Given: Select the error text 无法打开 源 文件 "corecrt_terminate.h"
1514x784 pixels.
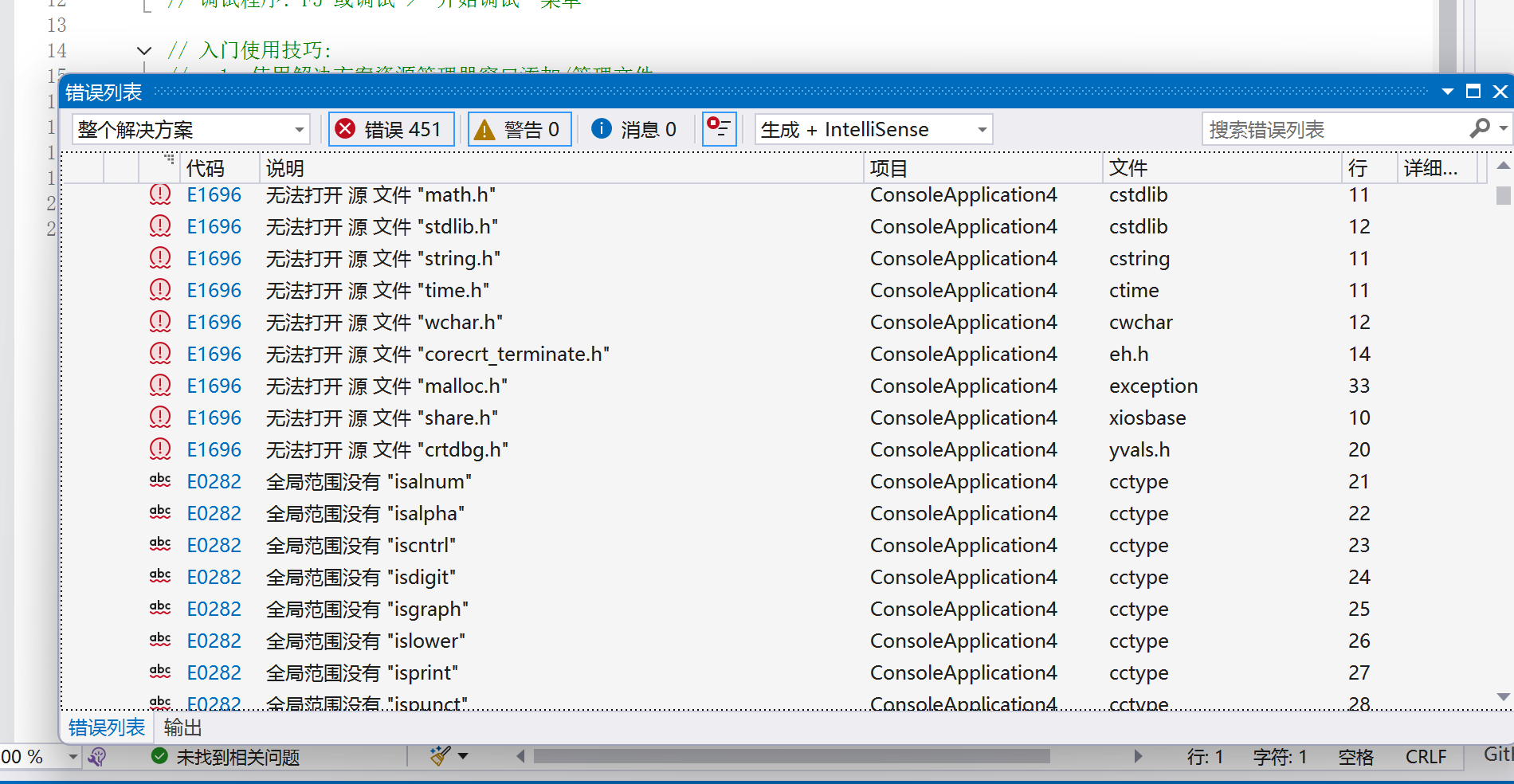Looking at the screenshot, I should (x=437, y=355).
